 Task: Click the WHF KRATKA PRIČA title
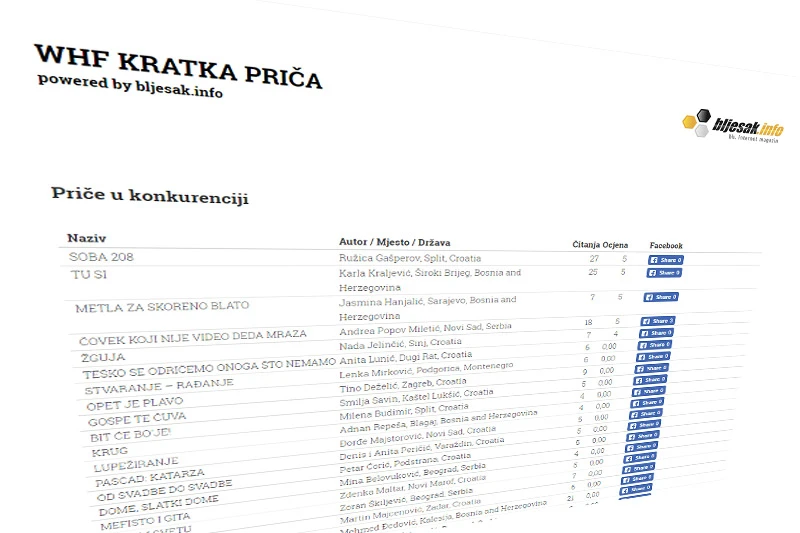178,66
